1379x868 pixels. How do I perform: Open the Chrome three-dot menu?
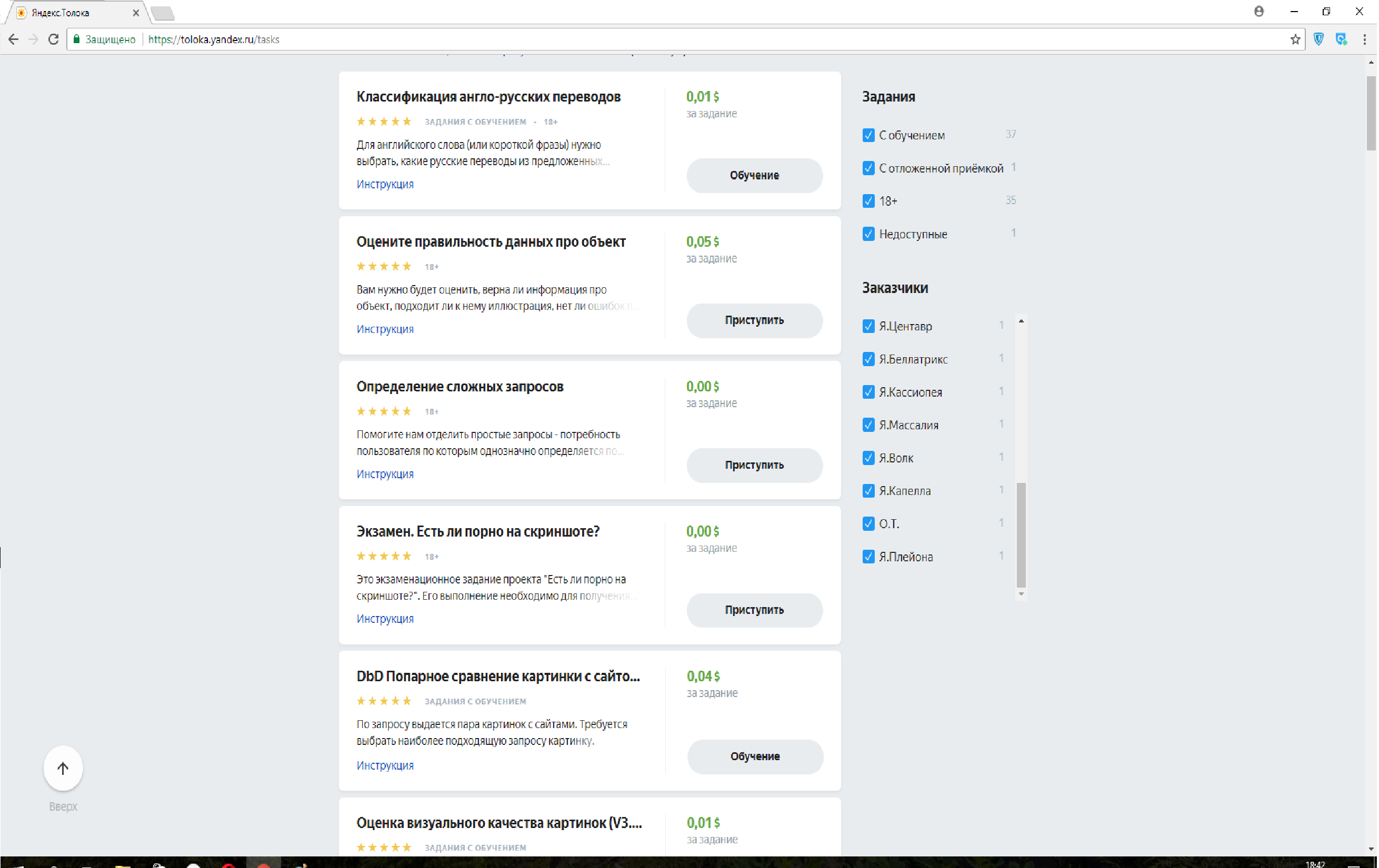tap(1365, 39)
